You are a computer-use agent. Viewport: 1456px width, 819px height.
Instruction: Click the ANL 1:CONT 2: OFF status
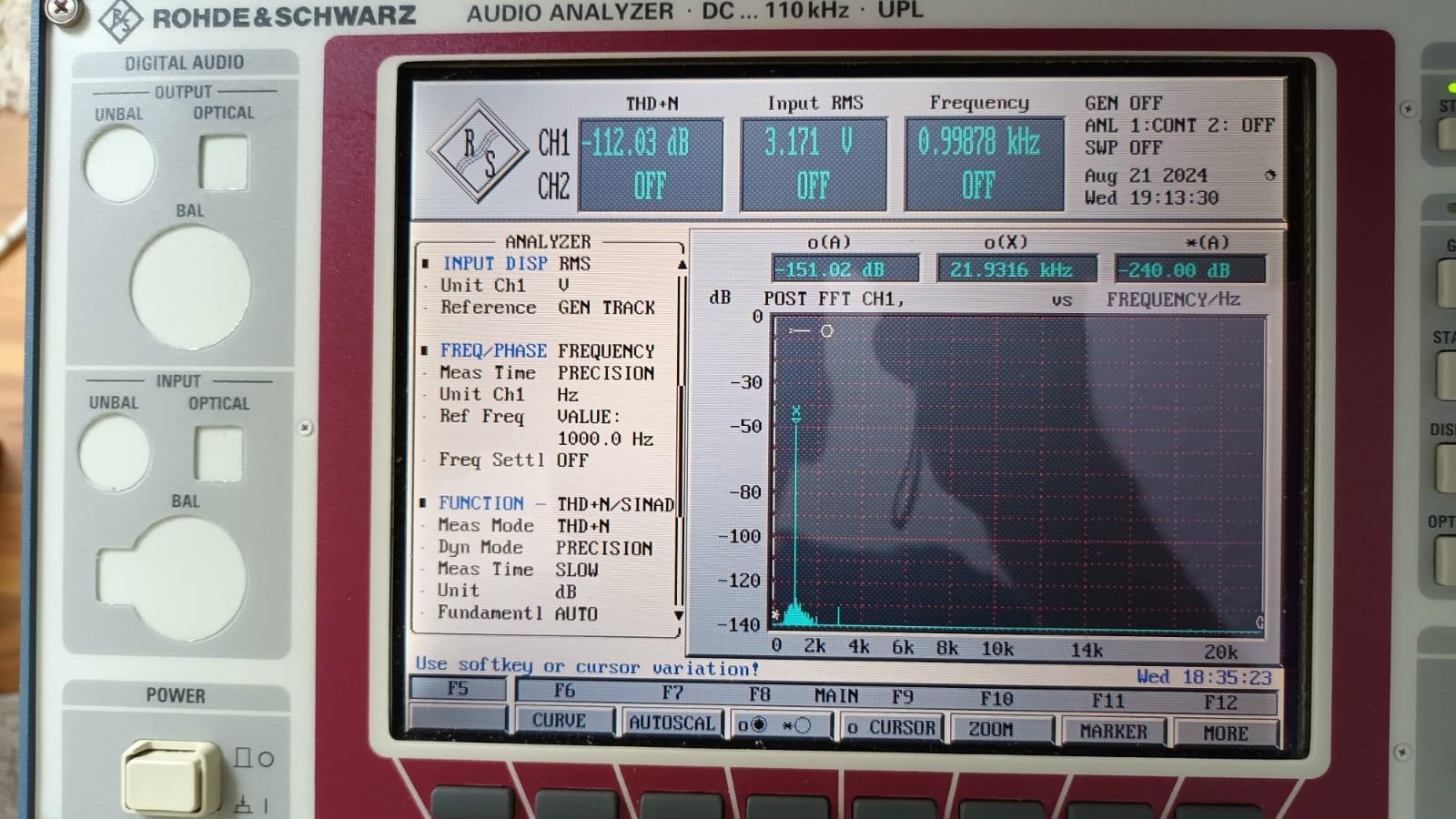[x=1179, y=125]
